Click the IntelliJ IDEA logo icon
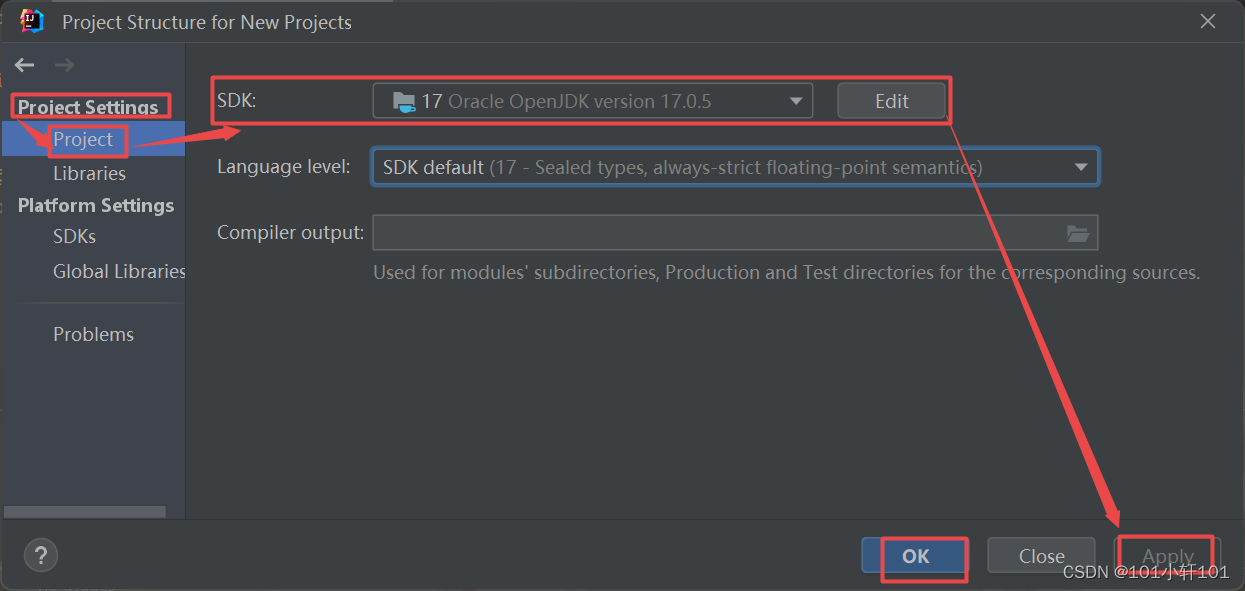The height and width of the screenshot is (591, 1245). [32, 20]
